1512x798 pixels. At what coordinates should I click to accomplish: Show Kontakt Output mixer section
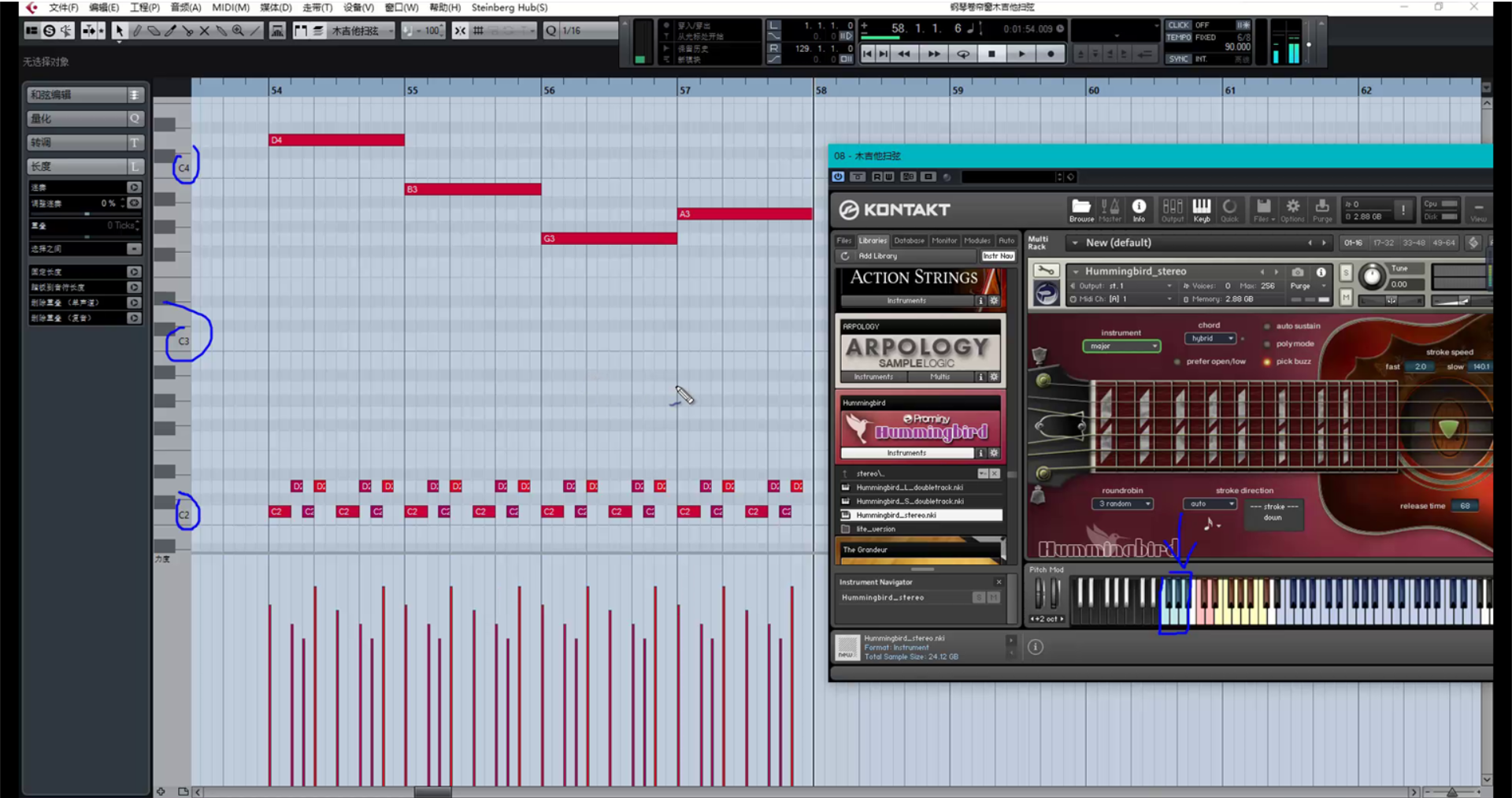[1173, 210]
